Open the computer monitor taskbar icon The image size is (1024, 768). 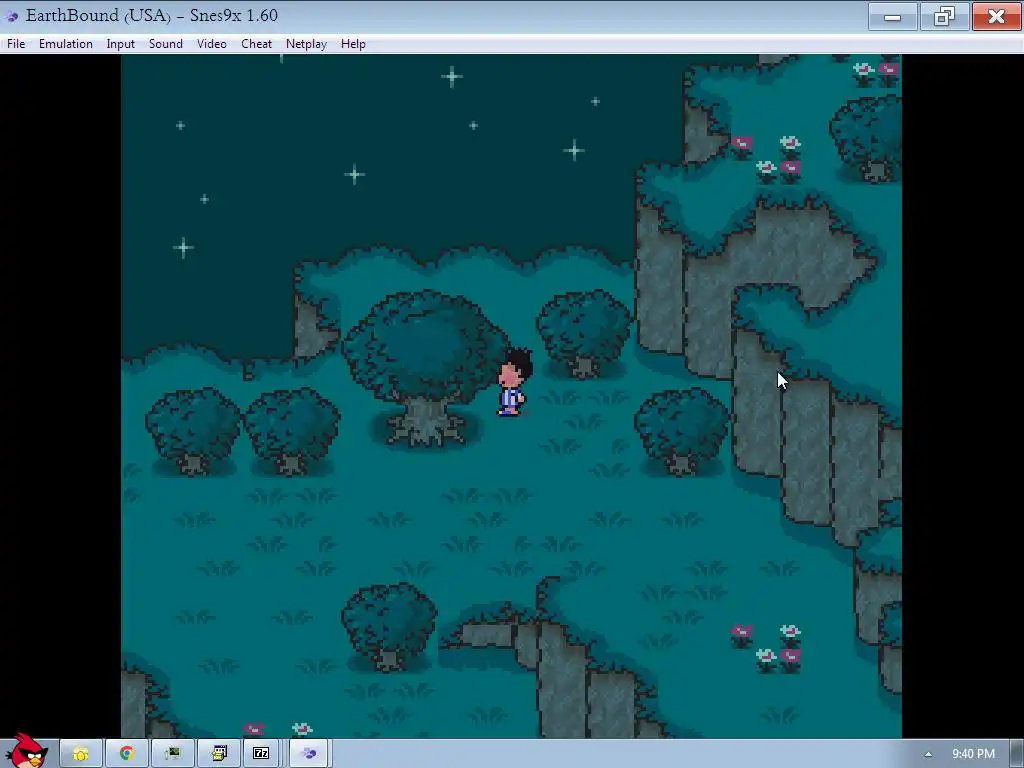click(x=172, y=754)
